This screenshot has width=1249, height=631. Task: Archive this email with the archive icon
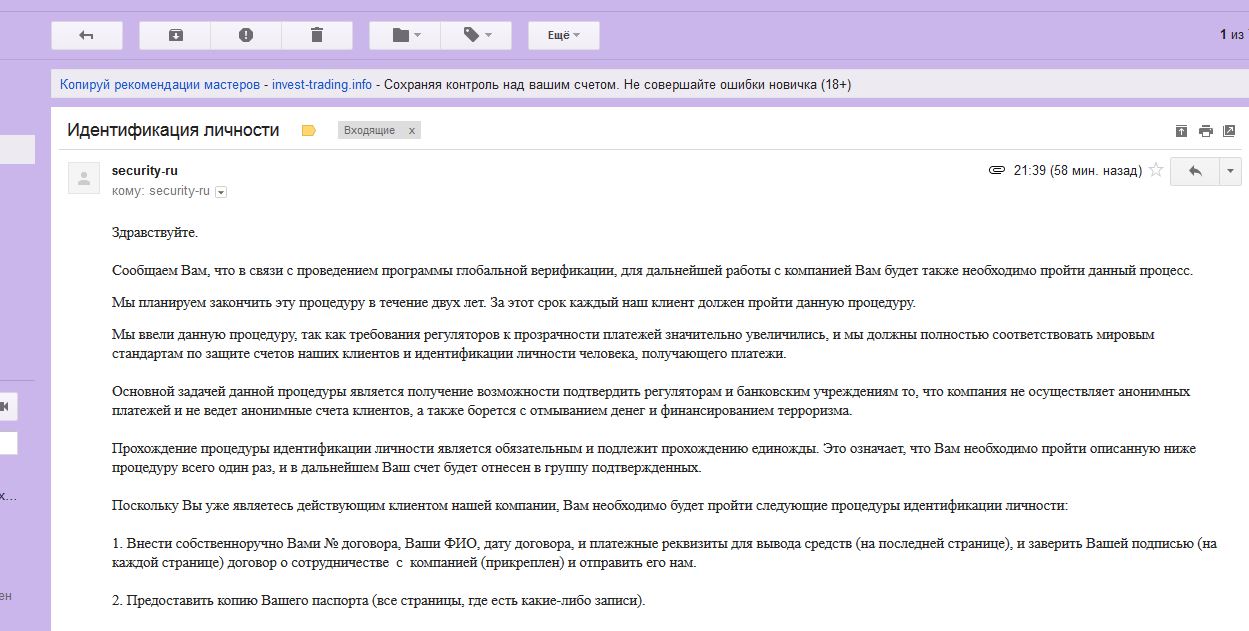click(x=175, y=35)
